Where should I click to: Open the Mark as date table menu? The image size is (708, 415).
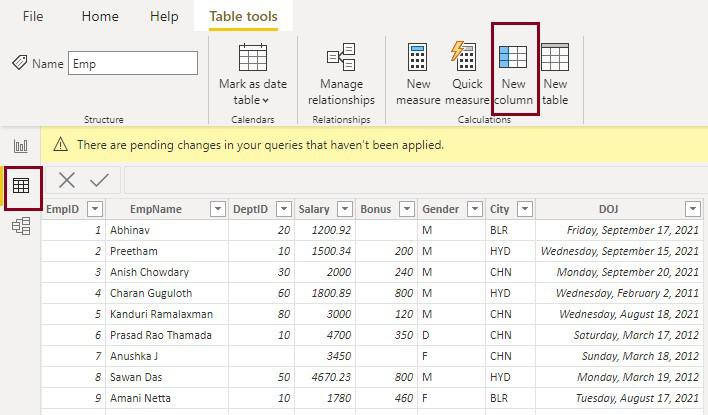tap(252, 75)
